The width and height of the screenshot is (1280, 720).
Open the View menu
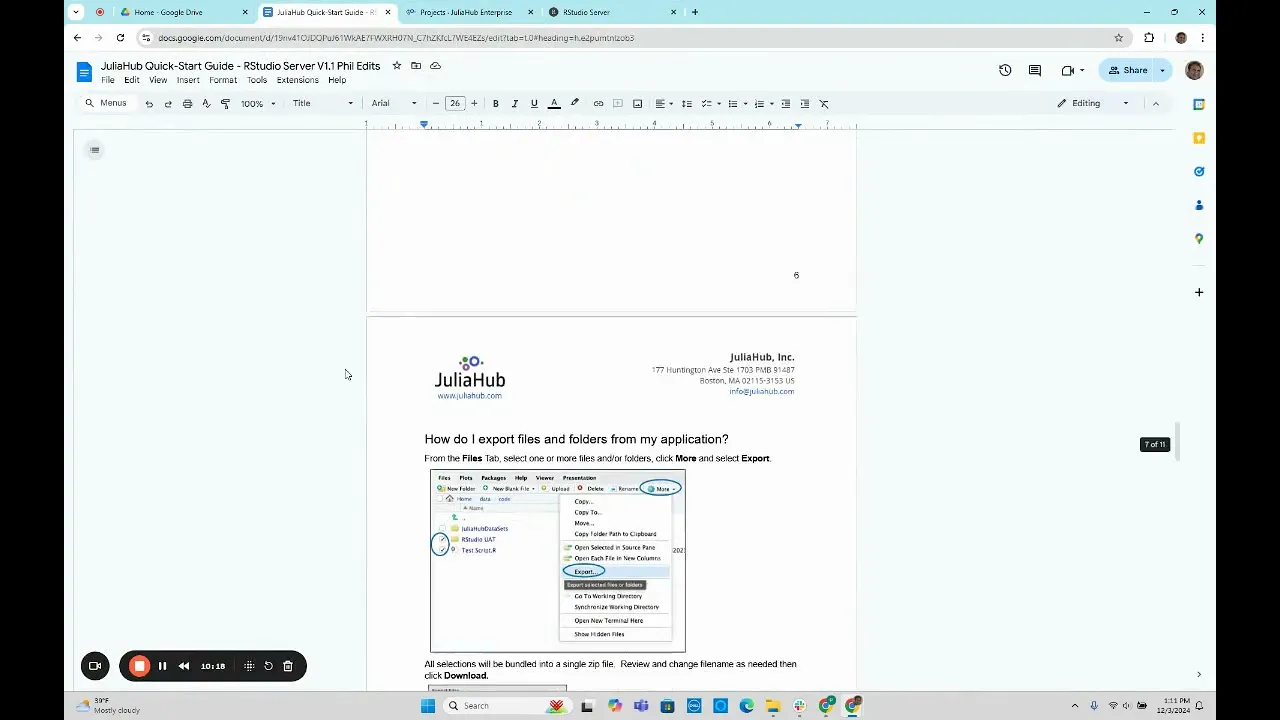[158, 80]
